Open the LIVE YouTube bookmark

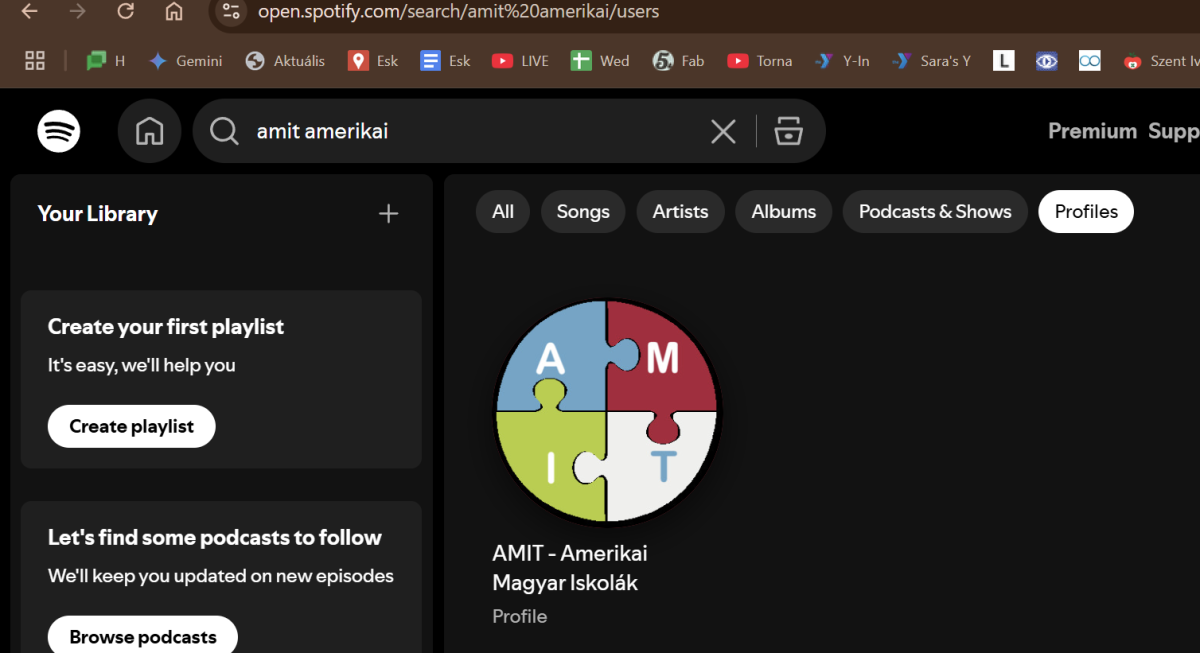(x=521, y=61)
